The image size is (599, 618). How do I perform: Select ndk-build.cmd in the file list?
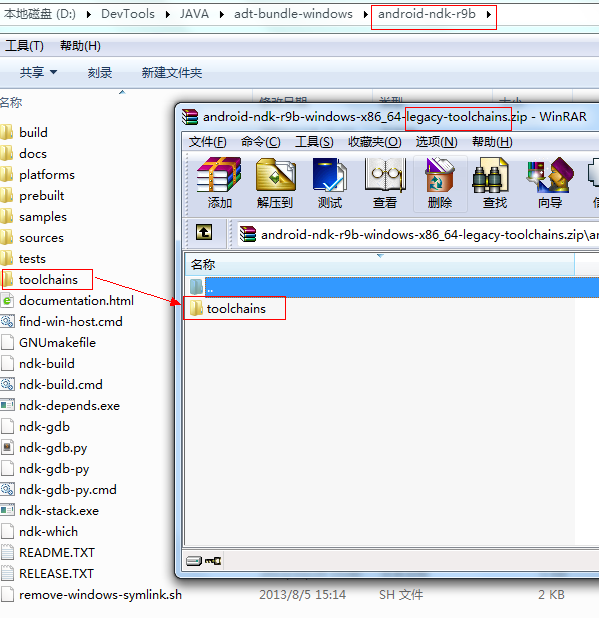(61, 384)
